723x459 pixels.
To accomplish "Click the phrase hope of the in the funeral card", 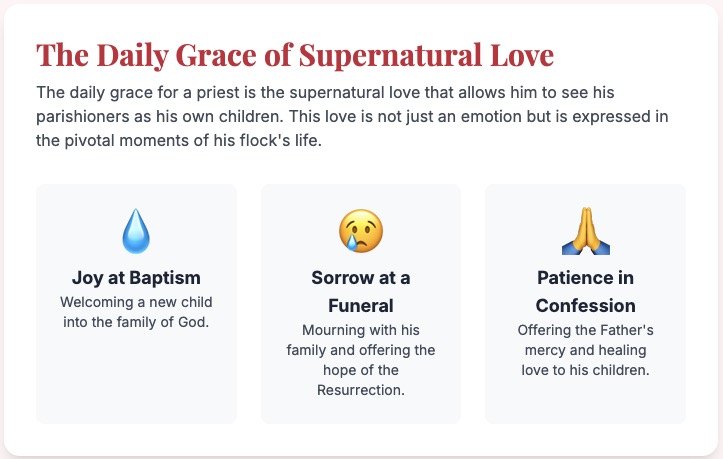I will coord(361,370).
